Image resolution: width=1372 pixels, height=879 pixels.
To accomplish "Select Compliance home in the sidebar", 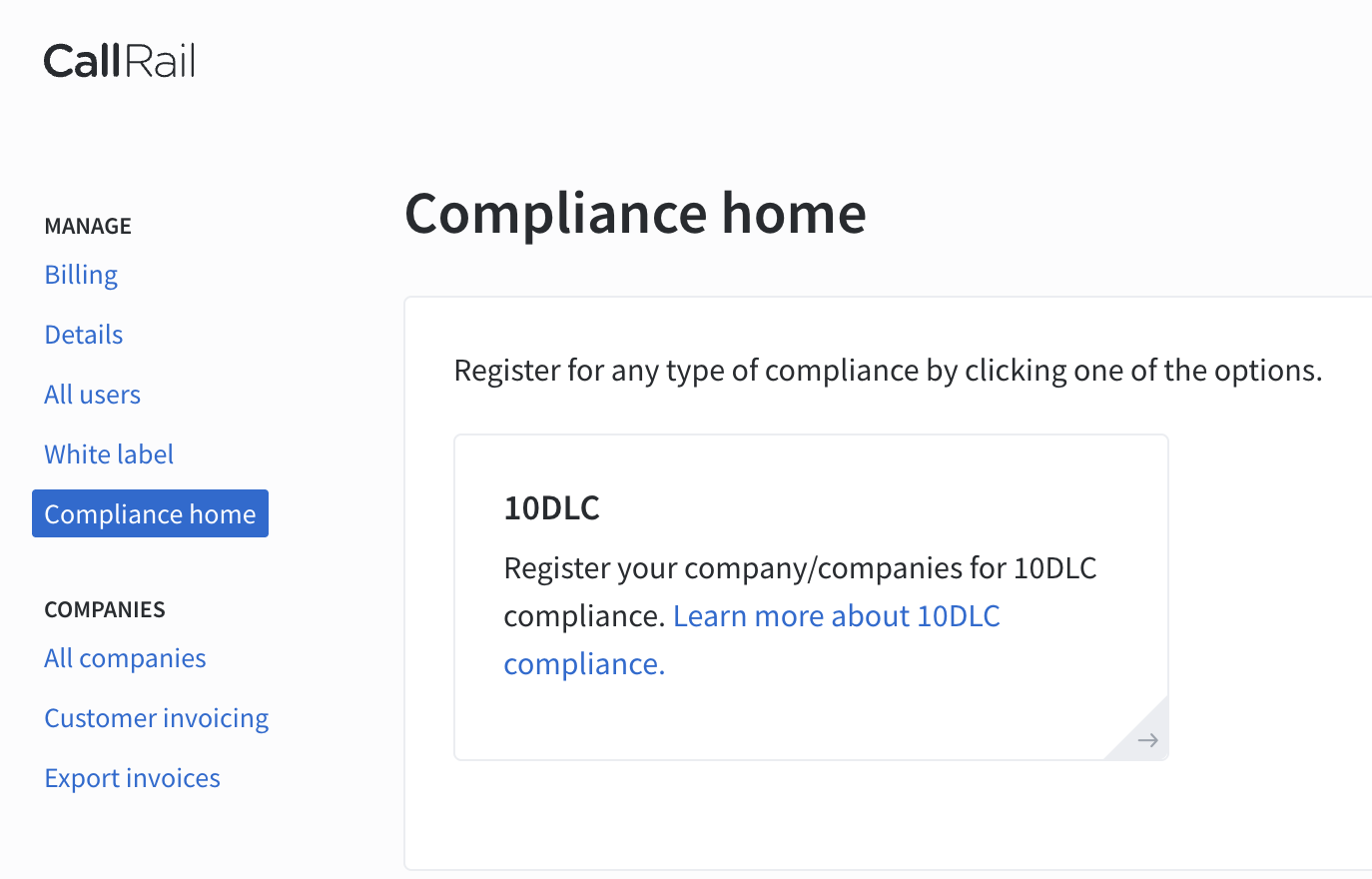I will (x=150, y=513).
